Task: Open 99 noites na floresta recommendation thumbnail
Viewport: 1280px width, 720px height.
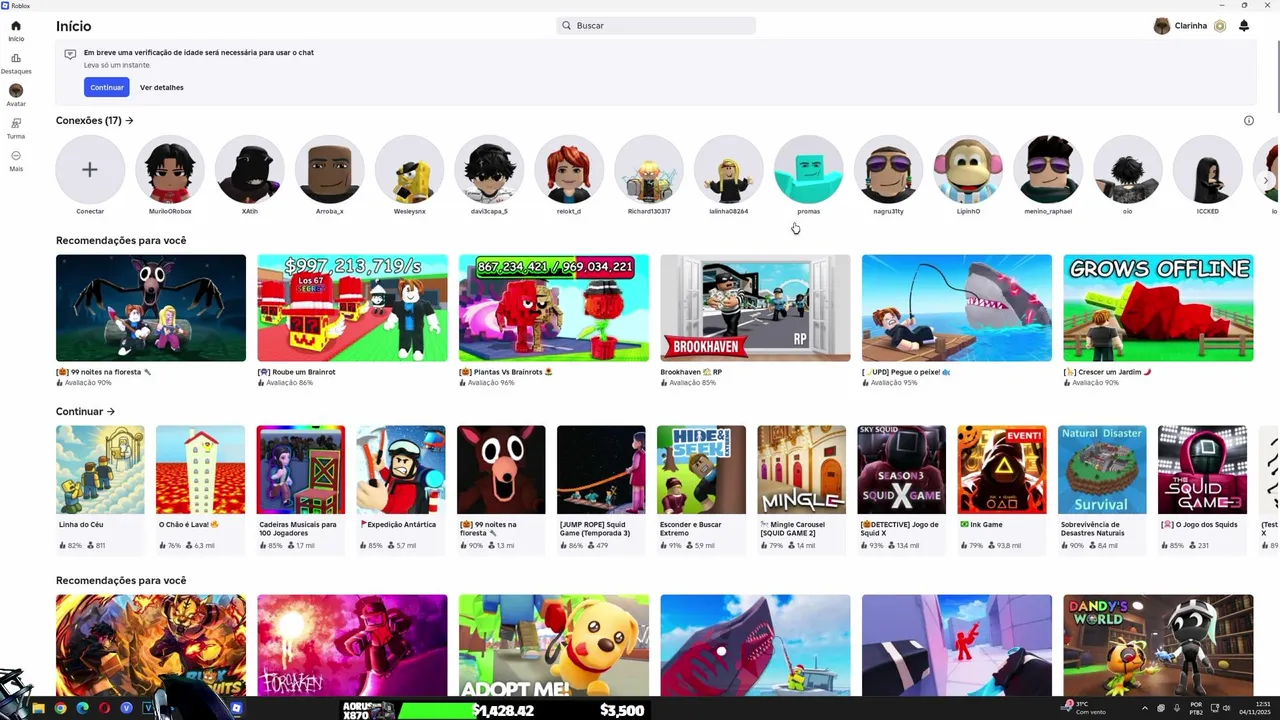Action: click(x=151, y=308)
